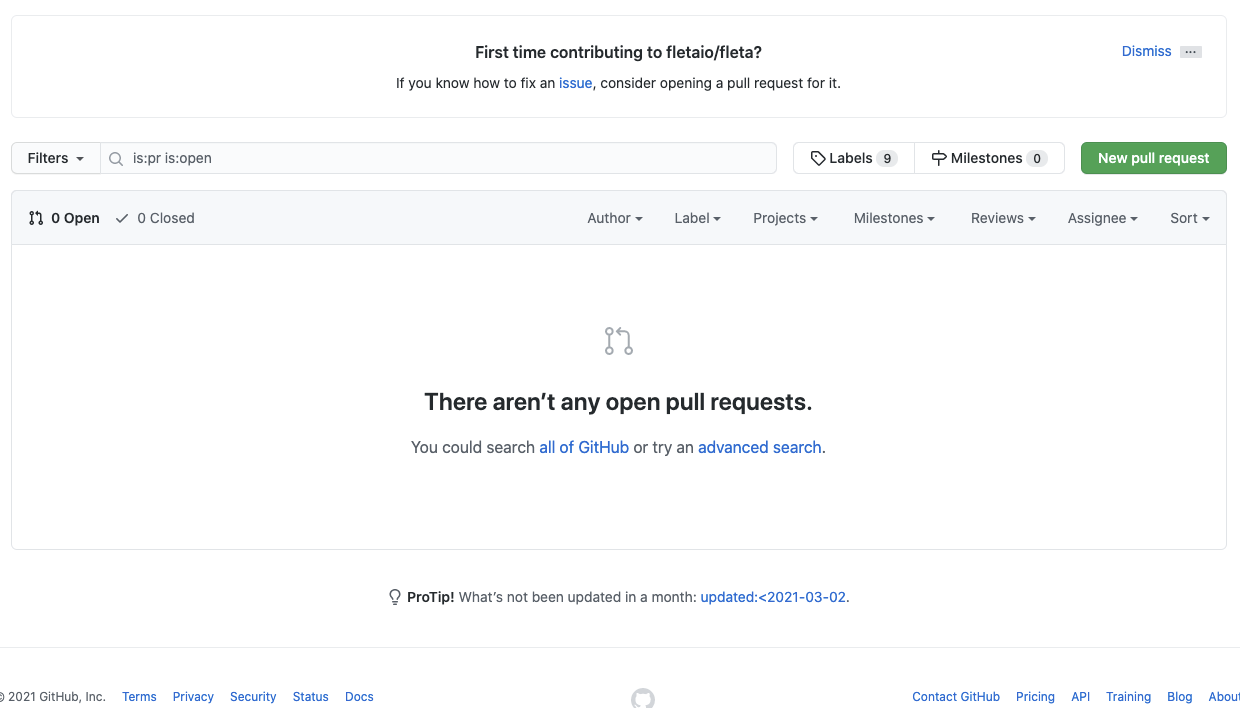
Task: Click New pull request button
Action: (1154, 158)
